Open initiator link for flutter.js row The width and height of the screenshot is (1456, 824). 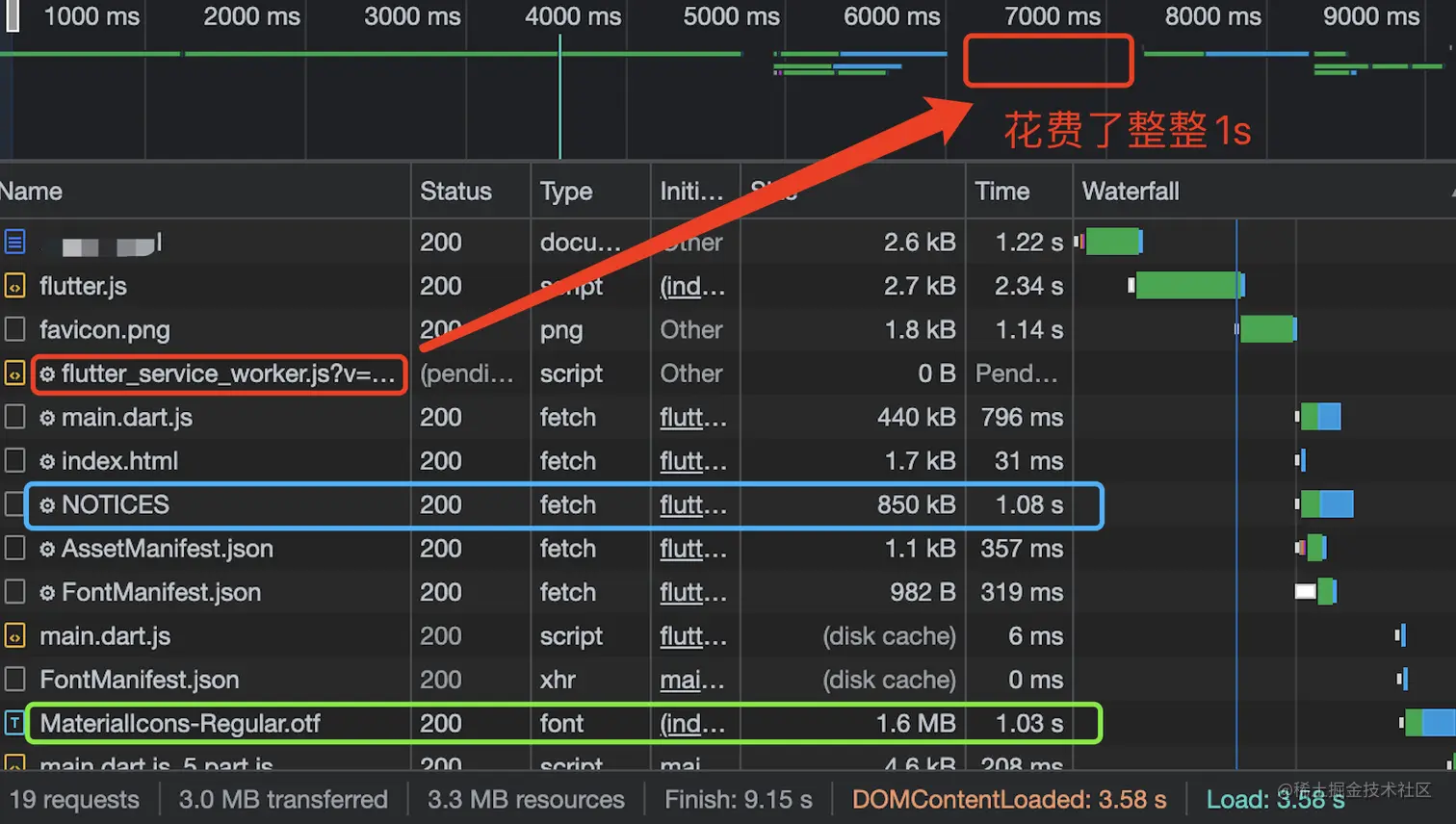[x=692, y=286]
